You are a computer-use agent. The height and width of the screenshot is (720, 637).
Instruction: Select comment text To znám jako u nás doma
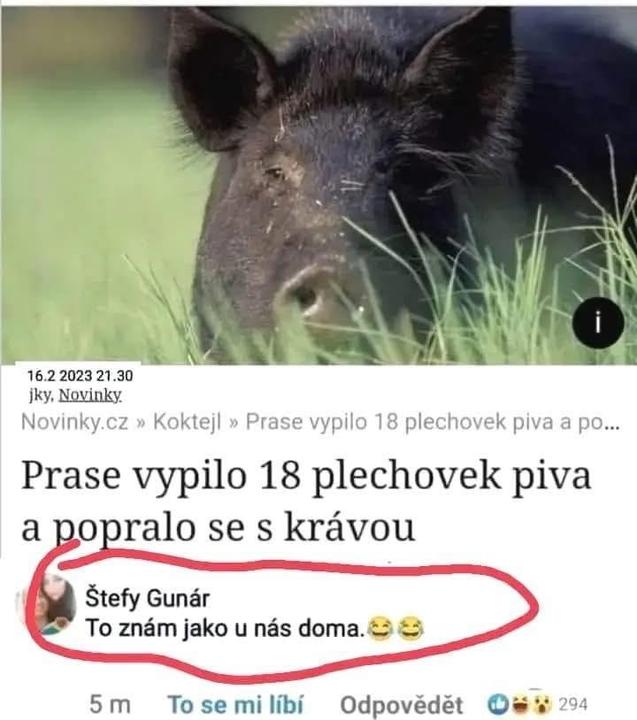(223, 629)
